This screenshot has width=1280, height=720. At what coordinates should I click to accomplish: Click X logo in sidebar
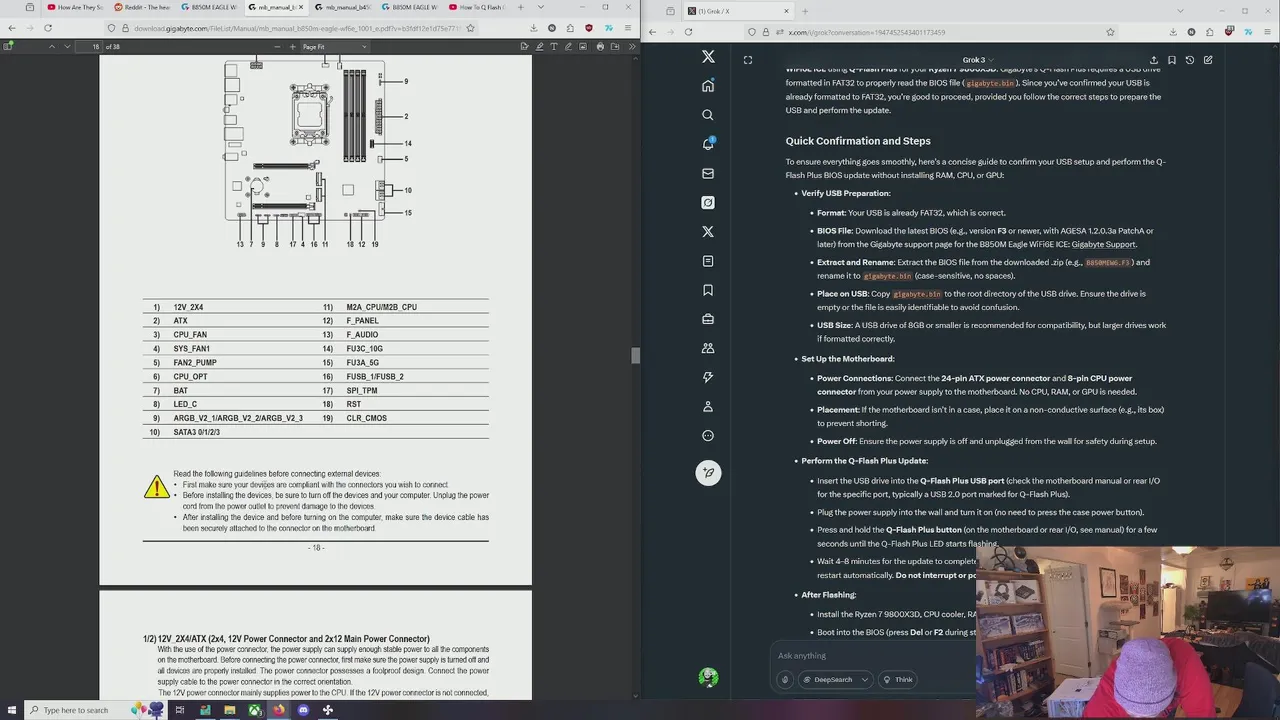(708, 57)
